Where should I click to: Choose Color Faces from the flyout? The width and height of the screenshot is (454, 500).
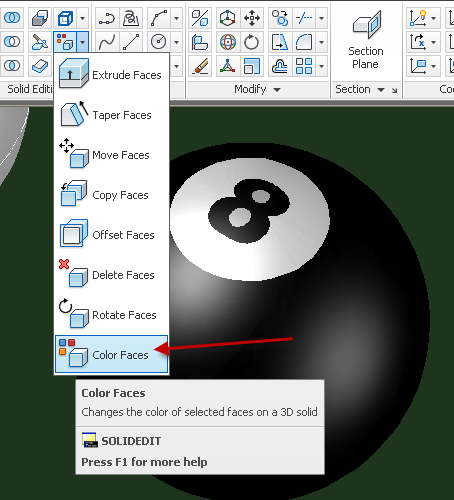111,354
